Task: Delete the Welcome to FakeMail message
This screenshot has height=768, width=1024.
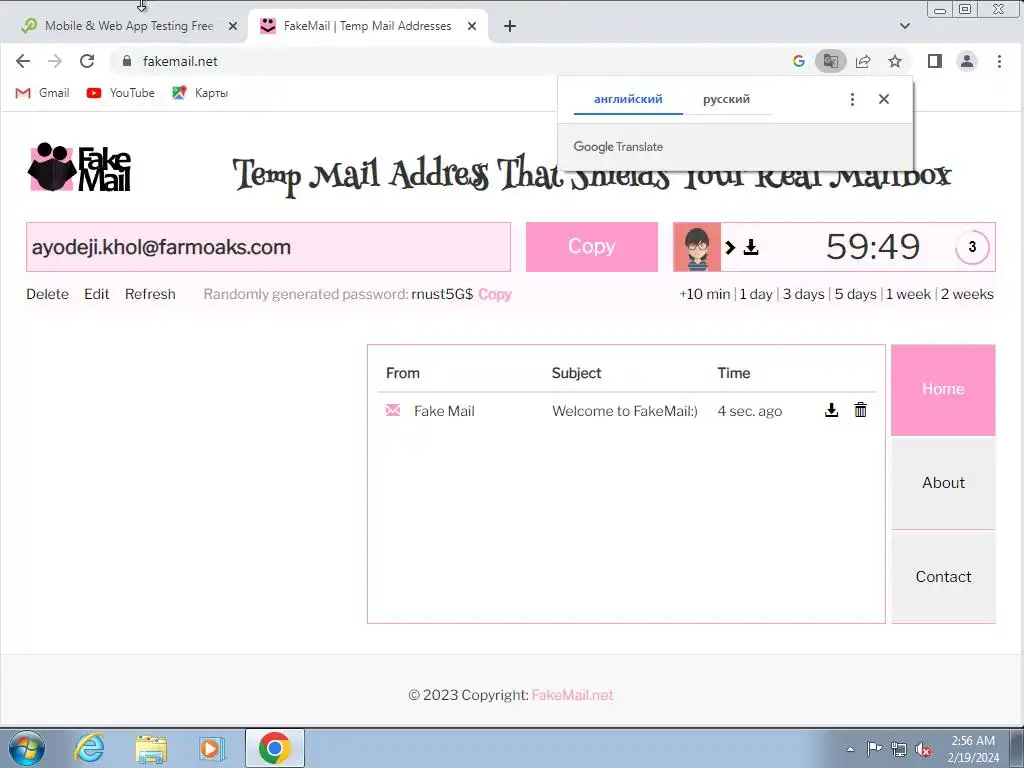Action: click(x=861, y=409)
